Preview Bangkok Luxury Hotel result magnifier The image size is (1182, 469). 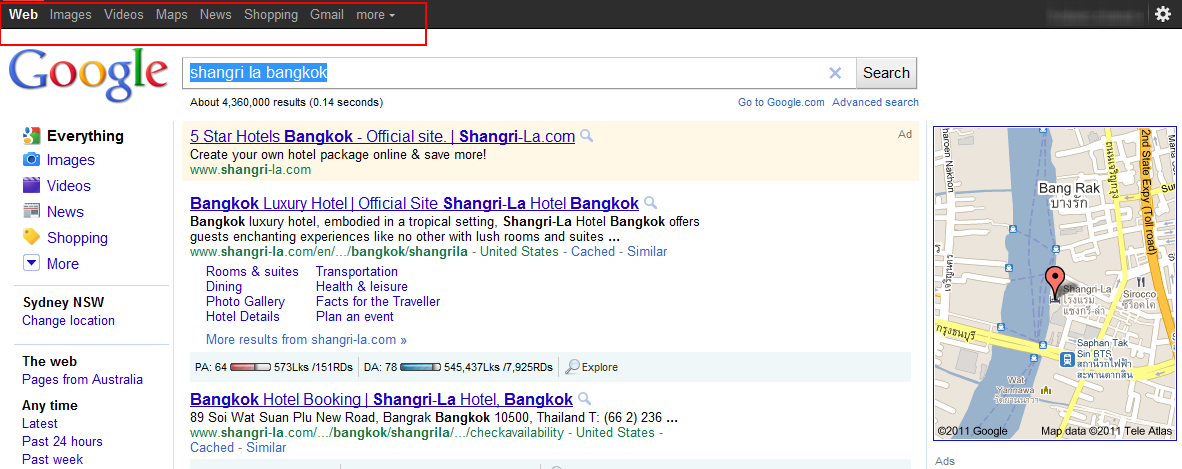pos(651,203)
